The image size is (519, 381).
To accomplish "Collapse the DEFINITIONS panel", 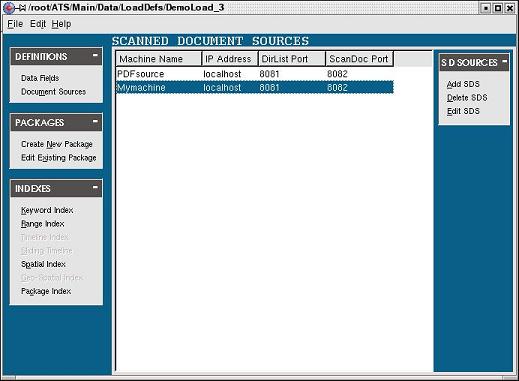I will click(95, 55).
